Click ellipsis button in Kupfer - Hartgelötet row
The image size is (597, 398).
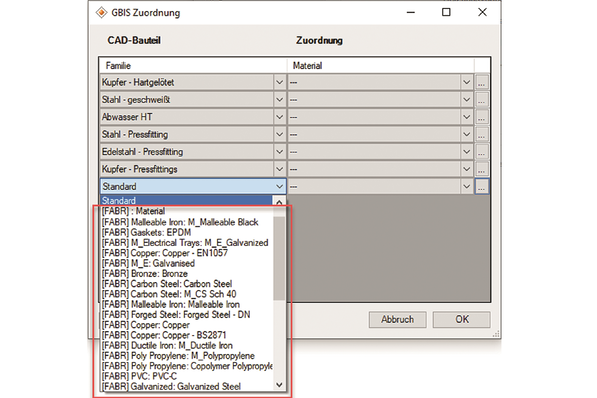point(482,82)
